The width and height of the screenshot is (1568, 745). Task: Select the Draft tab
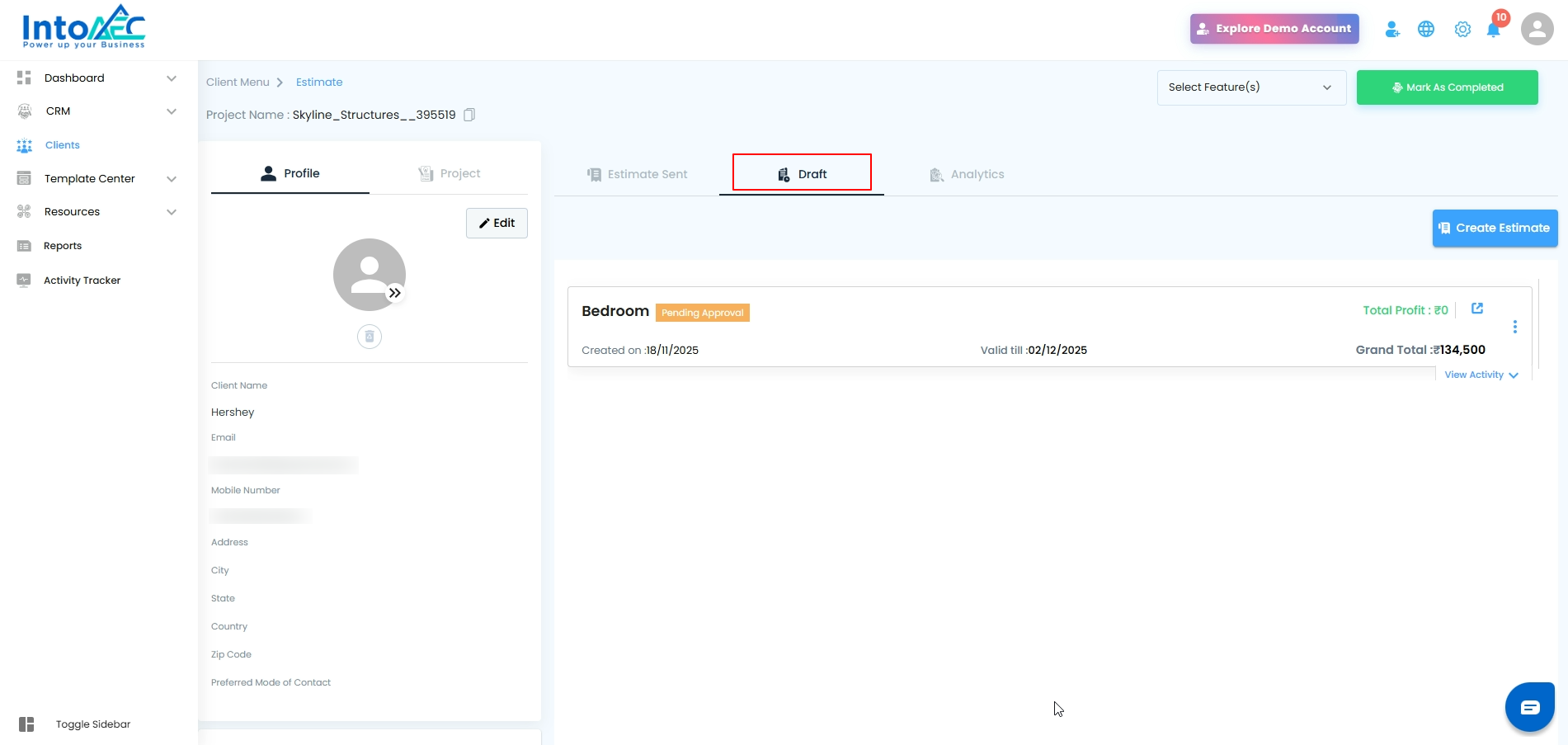point(802,174)
